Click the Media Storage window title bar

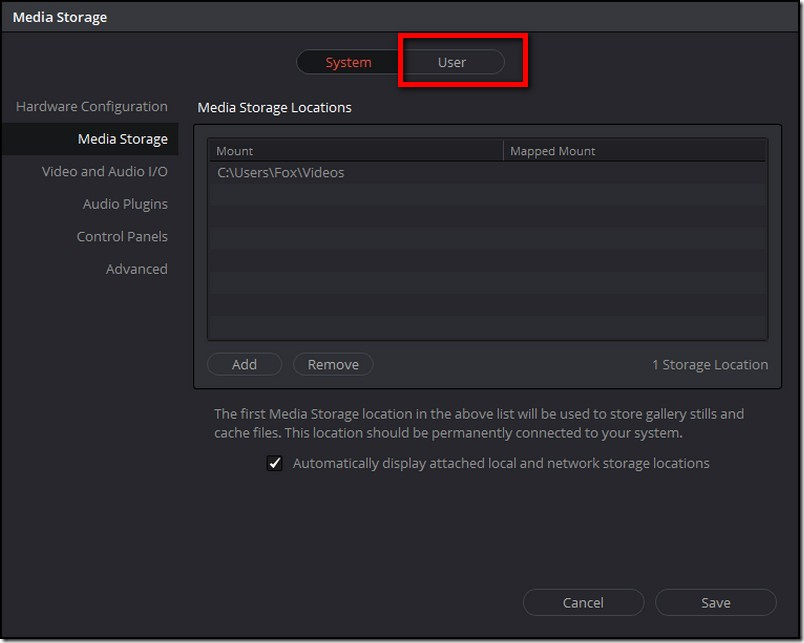tap(400, 17)
